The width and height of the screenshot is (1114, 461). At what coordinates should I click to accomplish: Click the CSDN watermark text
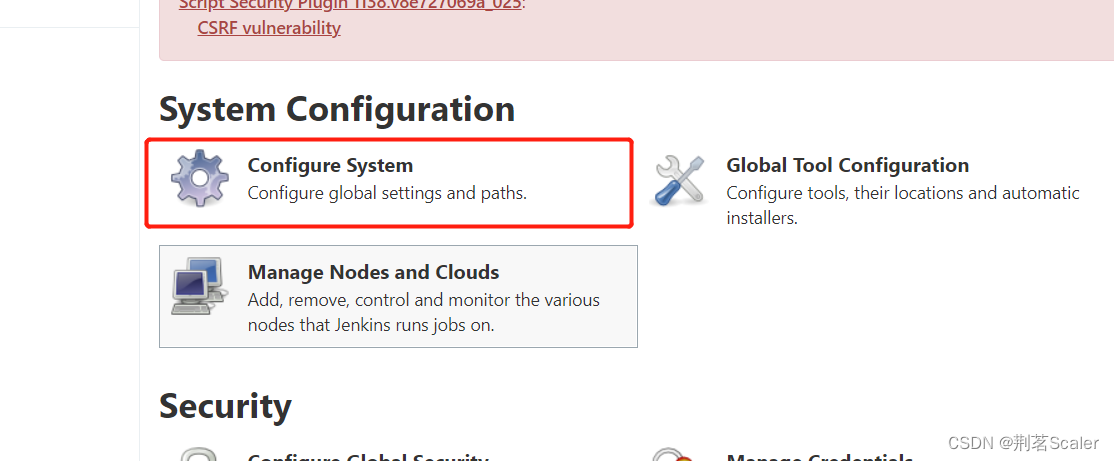click(x=1022, y=443)
